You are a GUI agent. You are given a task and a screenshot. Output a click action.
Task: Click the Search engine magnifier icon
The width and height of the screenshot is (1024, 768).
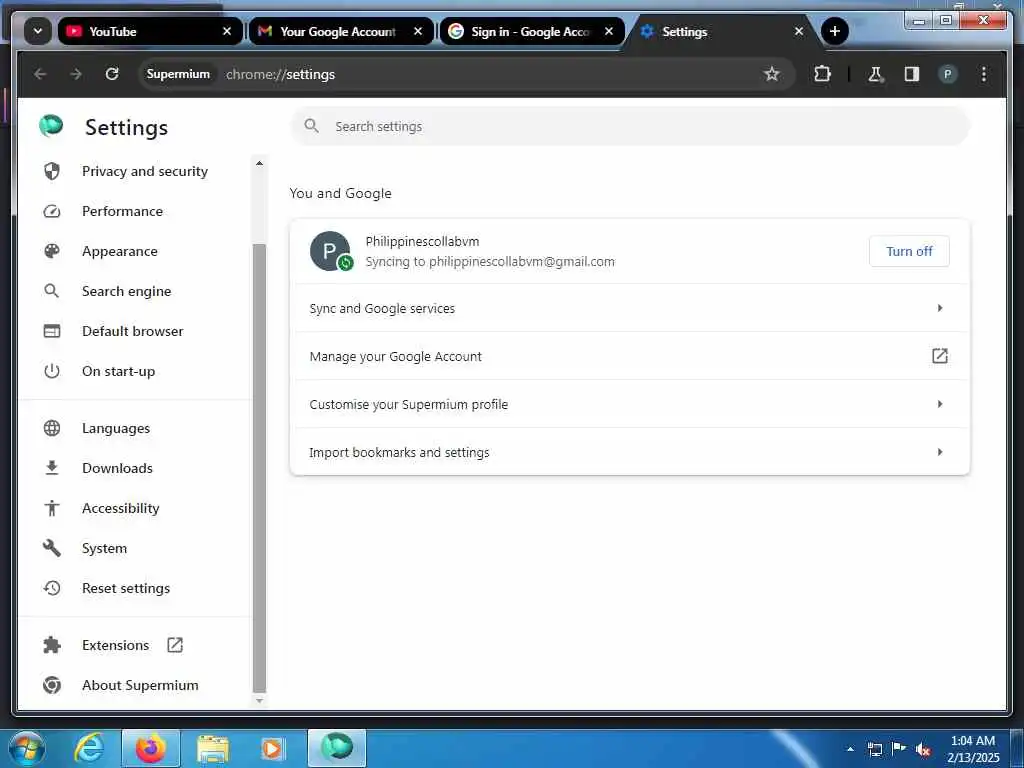[52, 291]
